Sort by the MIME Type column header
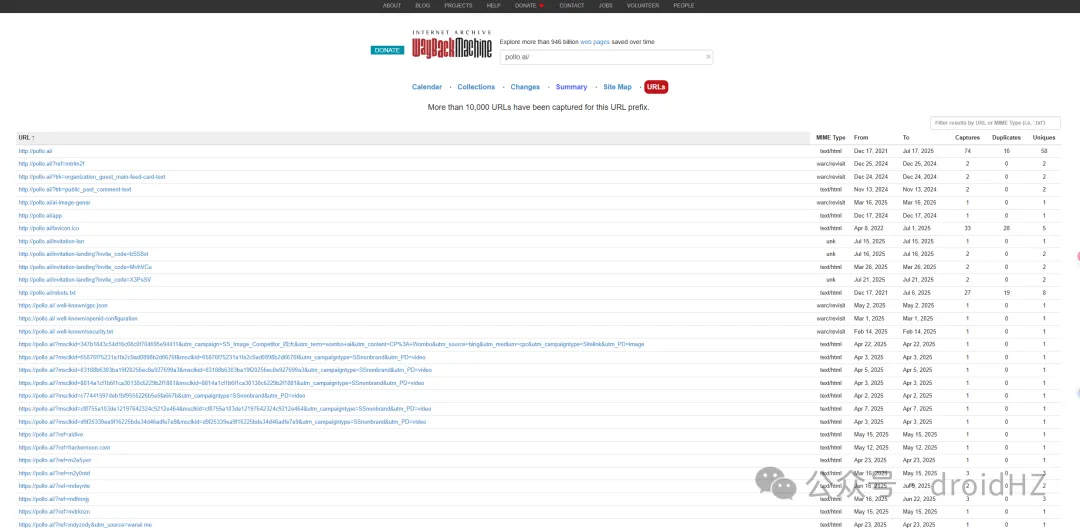This screenshot has height=528, width=1080. [x=830, y=137]
